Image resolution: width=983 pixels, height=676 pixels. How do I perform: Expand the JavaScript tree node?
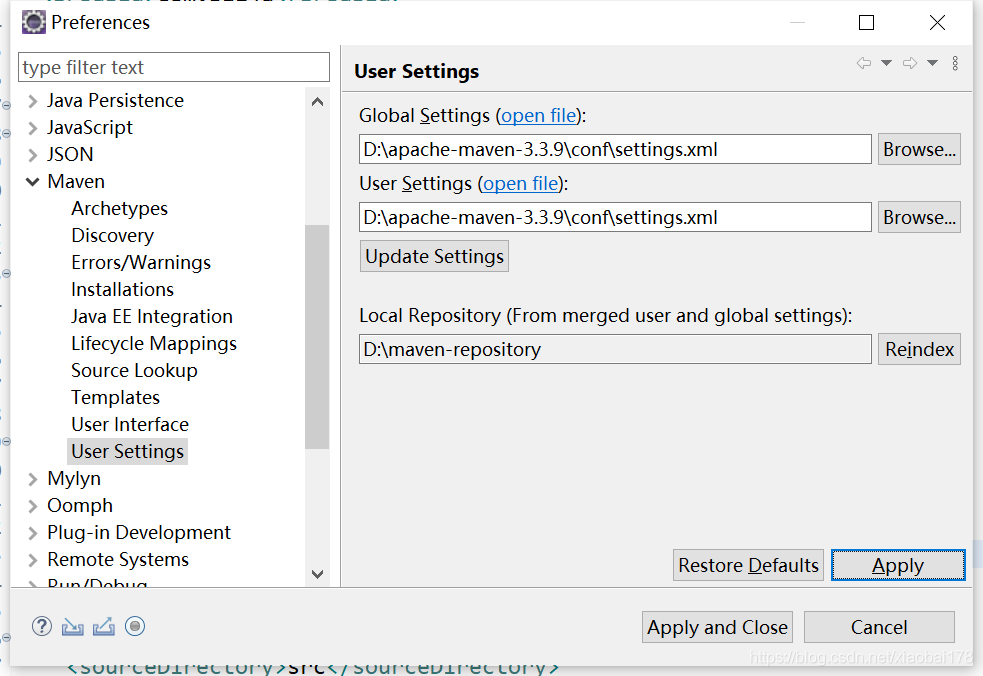(33, 128)
